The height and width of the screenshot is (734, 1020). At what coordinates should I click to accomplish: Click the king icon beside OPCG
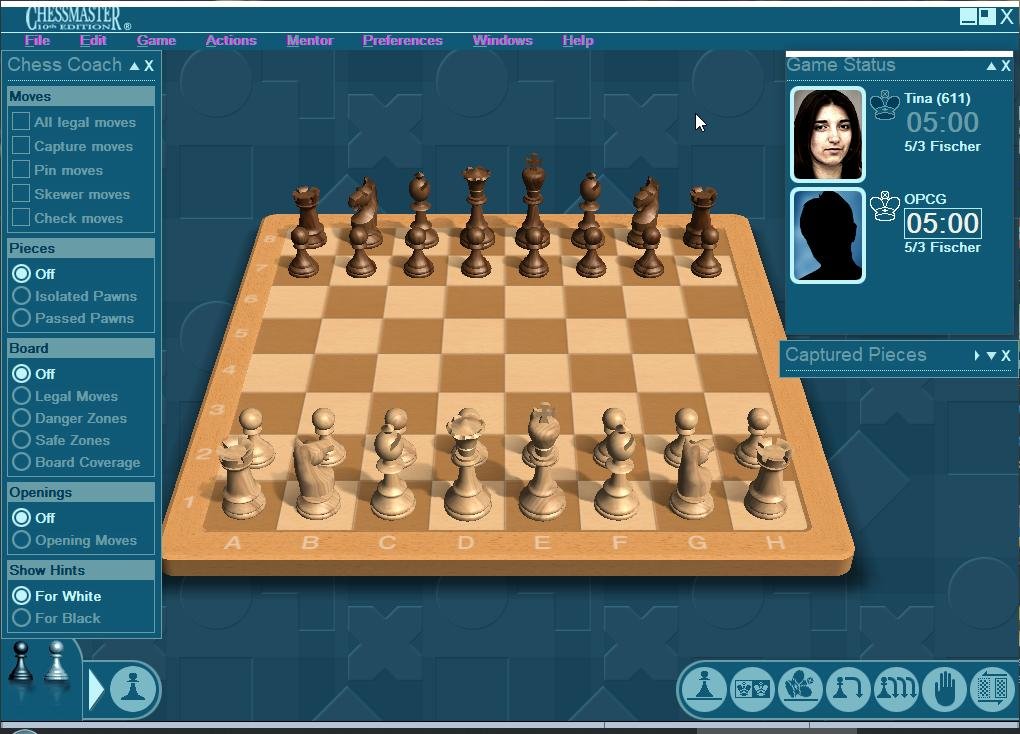coord(885,206)
